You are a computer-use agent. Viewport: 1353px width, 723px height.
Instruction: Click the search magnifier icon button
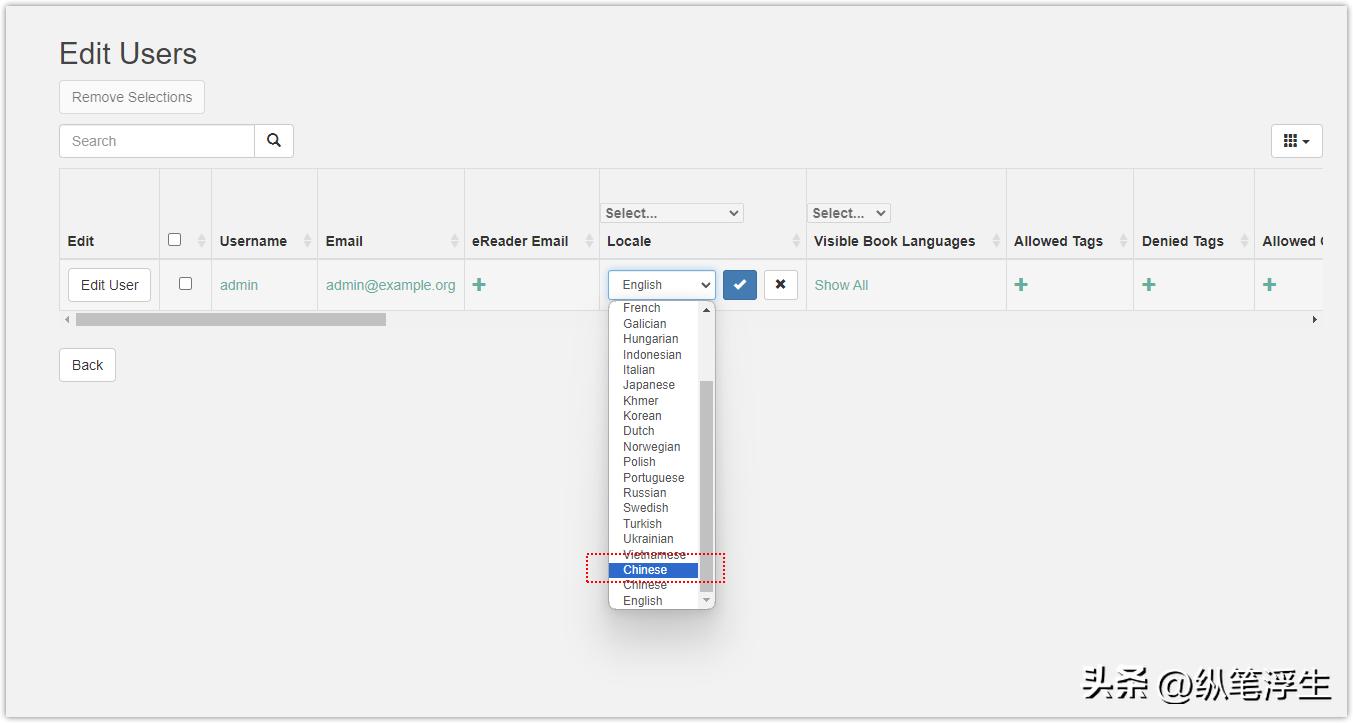274,141
